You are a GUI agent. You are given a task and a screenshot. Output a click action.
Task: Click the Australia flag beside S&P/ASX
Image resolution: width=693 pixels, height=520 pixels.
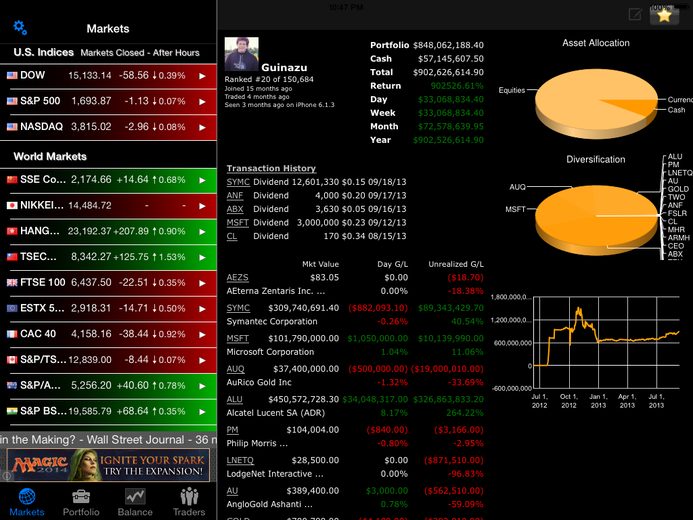[12, 385]
